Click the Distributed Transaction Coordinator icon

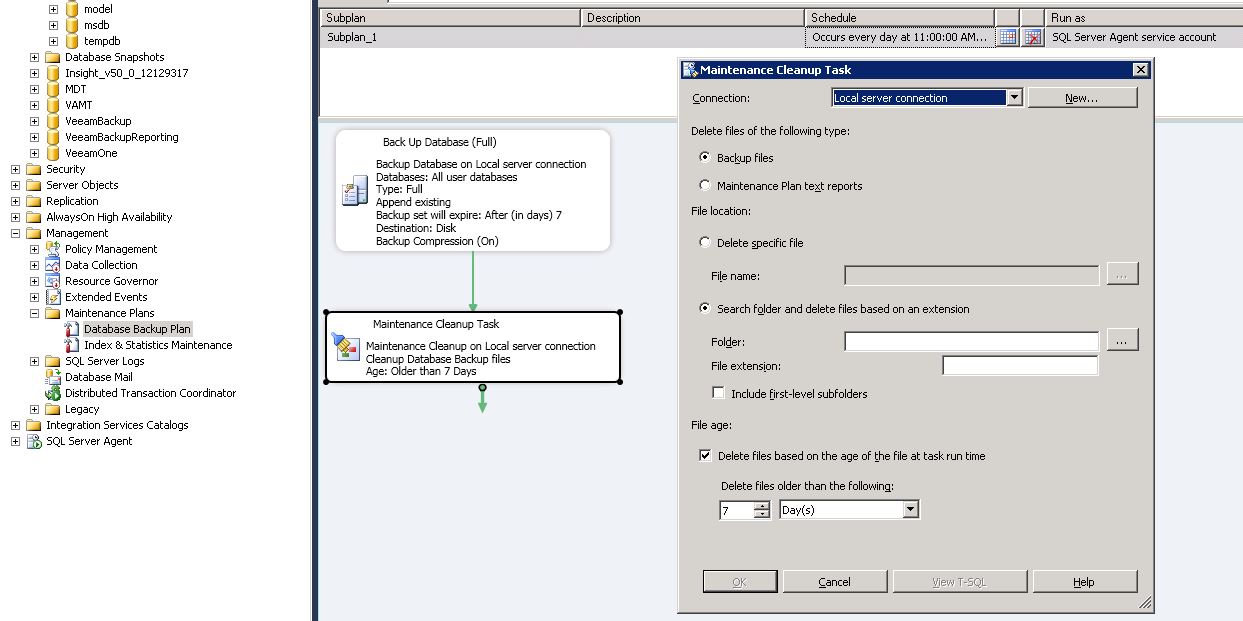point(53,393)
